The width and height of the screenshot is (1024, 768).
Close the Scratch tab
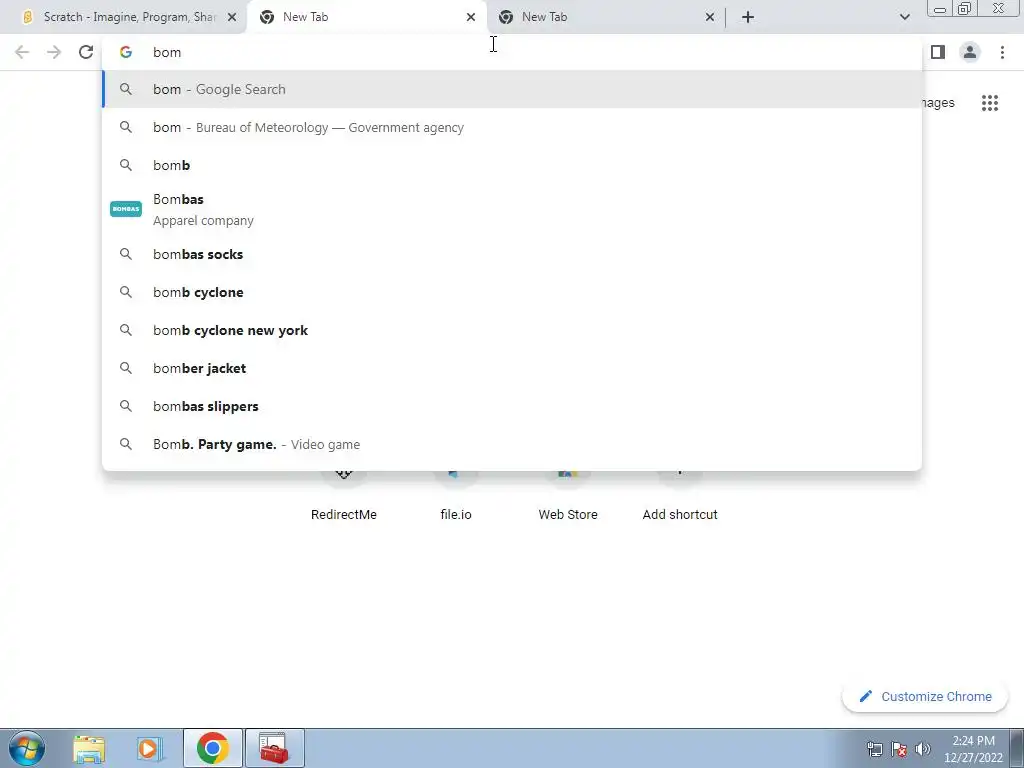point(231,17)
